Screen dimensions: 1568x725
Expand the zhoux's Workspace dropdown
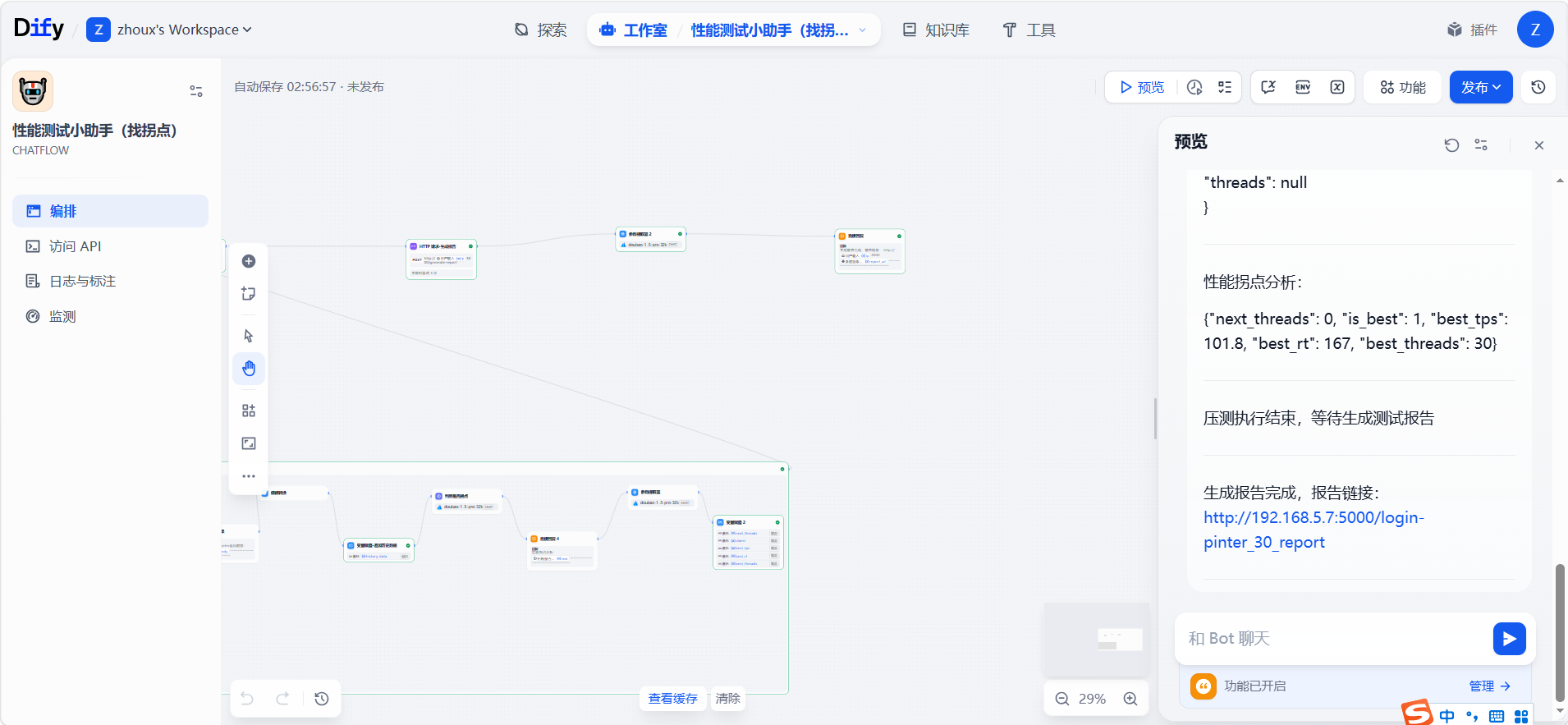[184, 30]
